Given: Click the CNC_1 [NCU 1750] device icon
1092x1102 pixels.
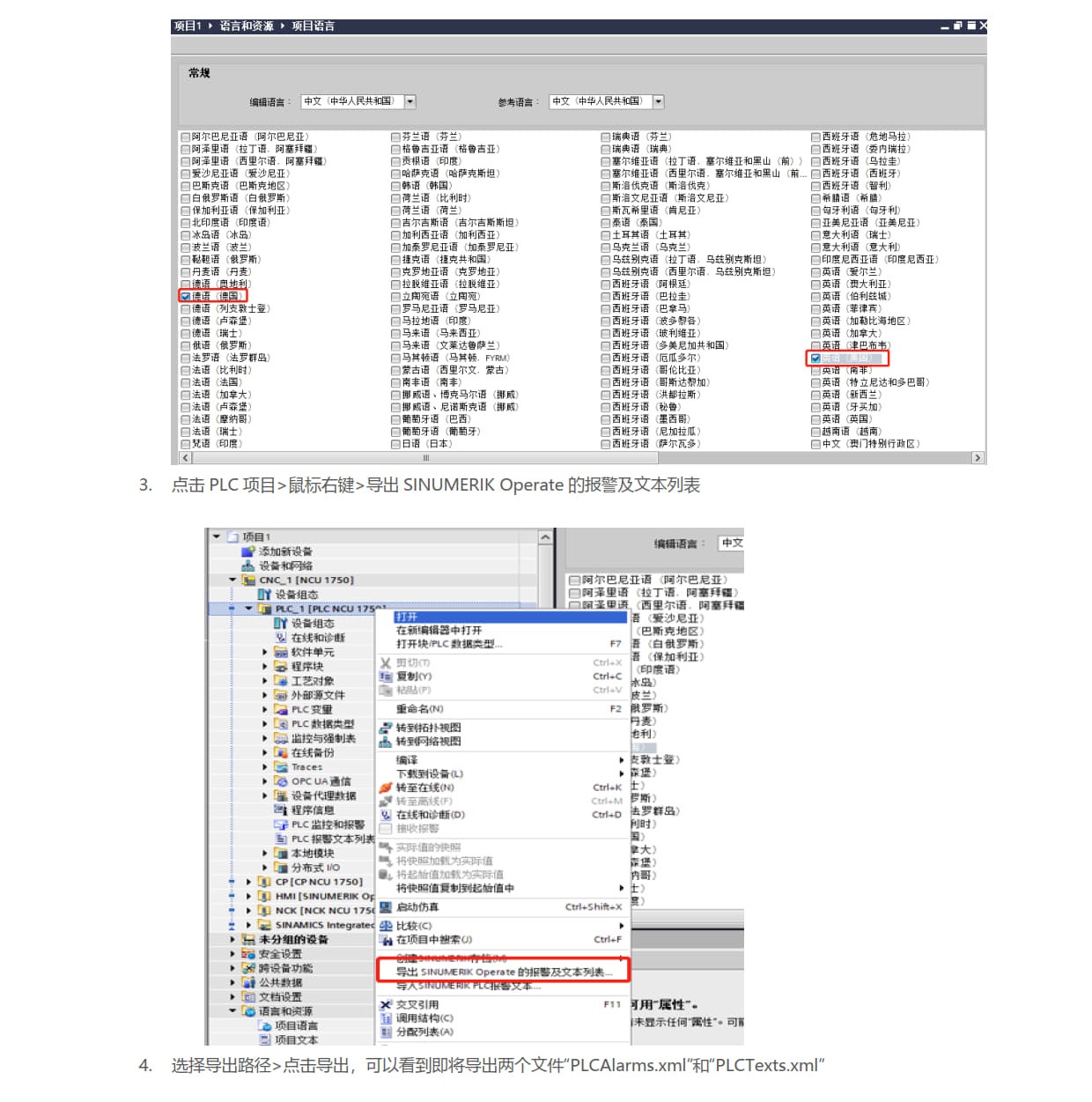Looking at the screenshot, I should (249, 580).
